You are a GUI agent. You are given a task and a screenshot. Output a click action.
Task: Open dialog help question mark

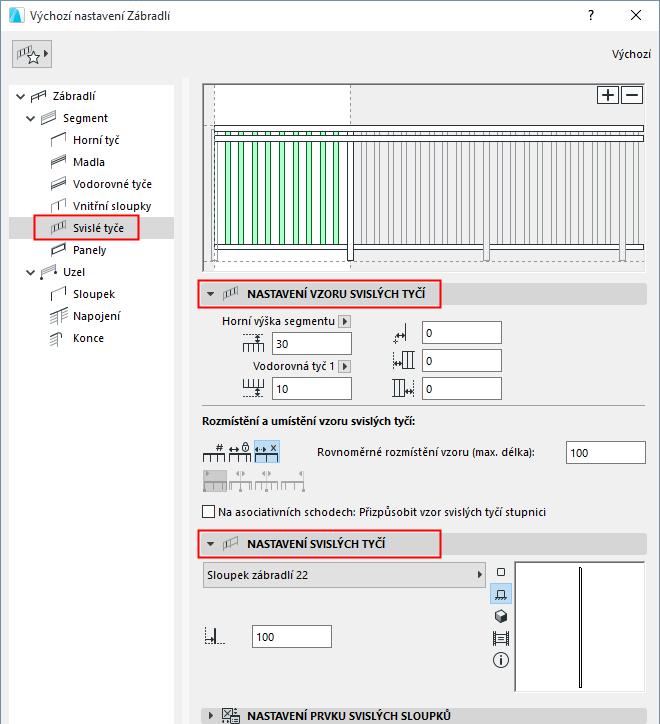click(x=591, y=15)
